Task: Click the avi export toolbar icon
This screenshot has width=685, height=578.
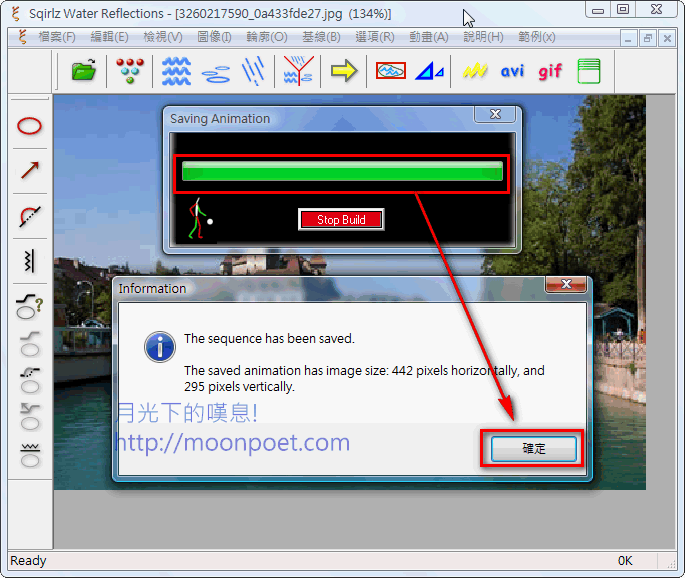Action: point(512,71)
